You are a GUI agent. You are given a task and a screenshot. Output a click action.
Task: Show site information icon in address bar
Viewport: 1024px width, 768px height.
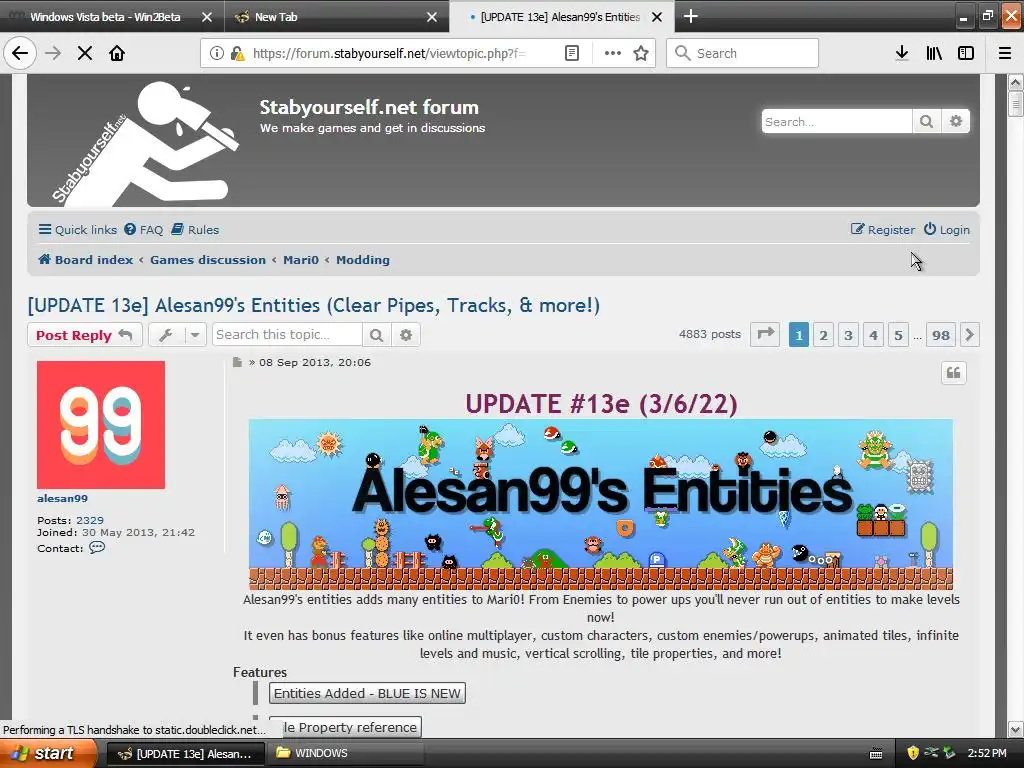click(216, 53)
